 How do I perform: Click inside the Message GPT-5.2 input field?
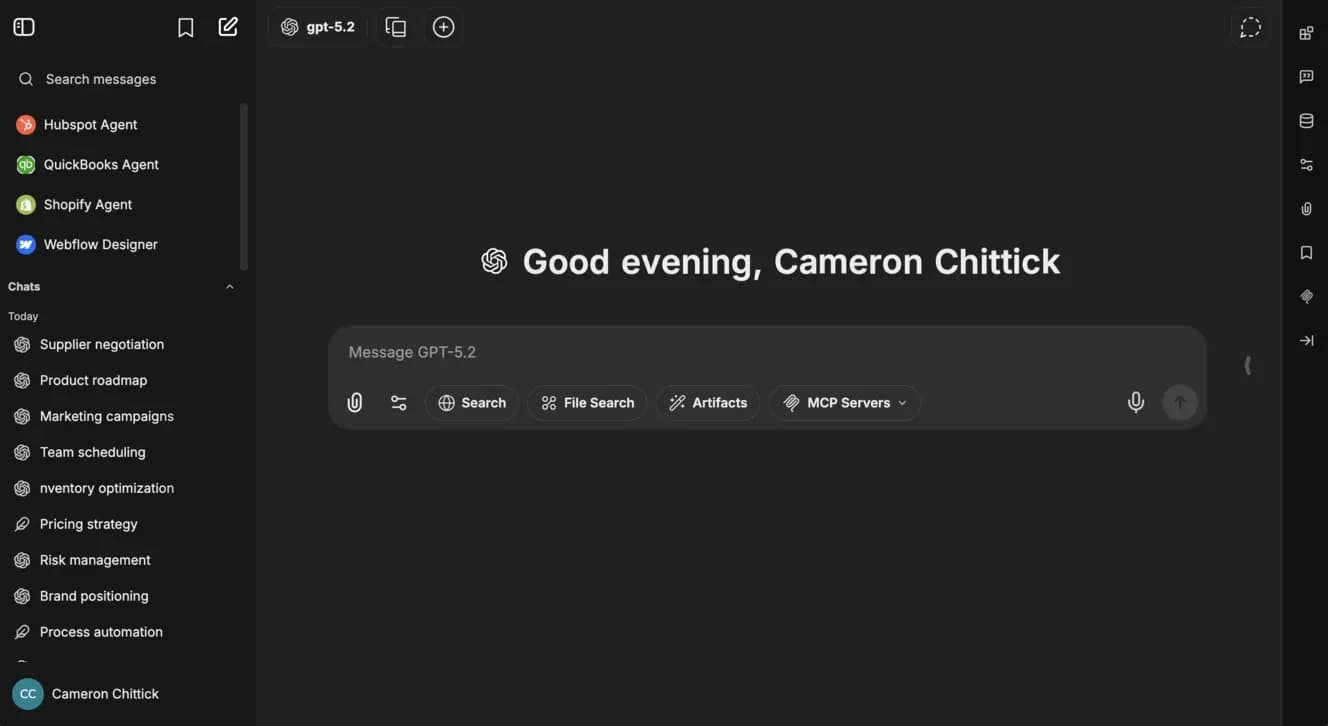pyautogui.click(x=700, y=351)
